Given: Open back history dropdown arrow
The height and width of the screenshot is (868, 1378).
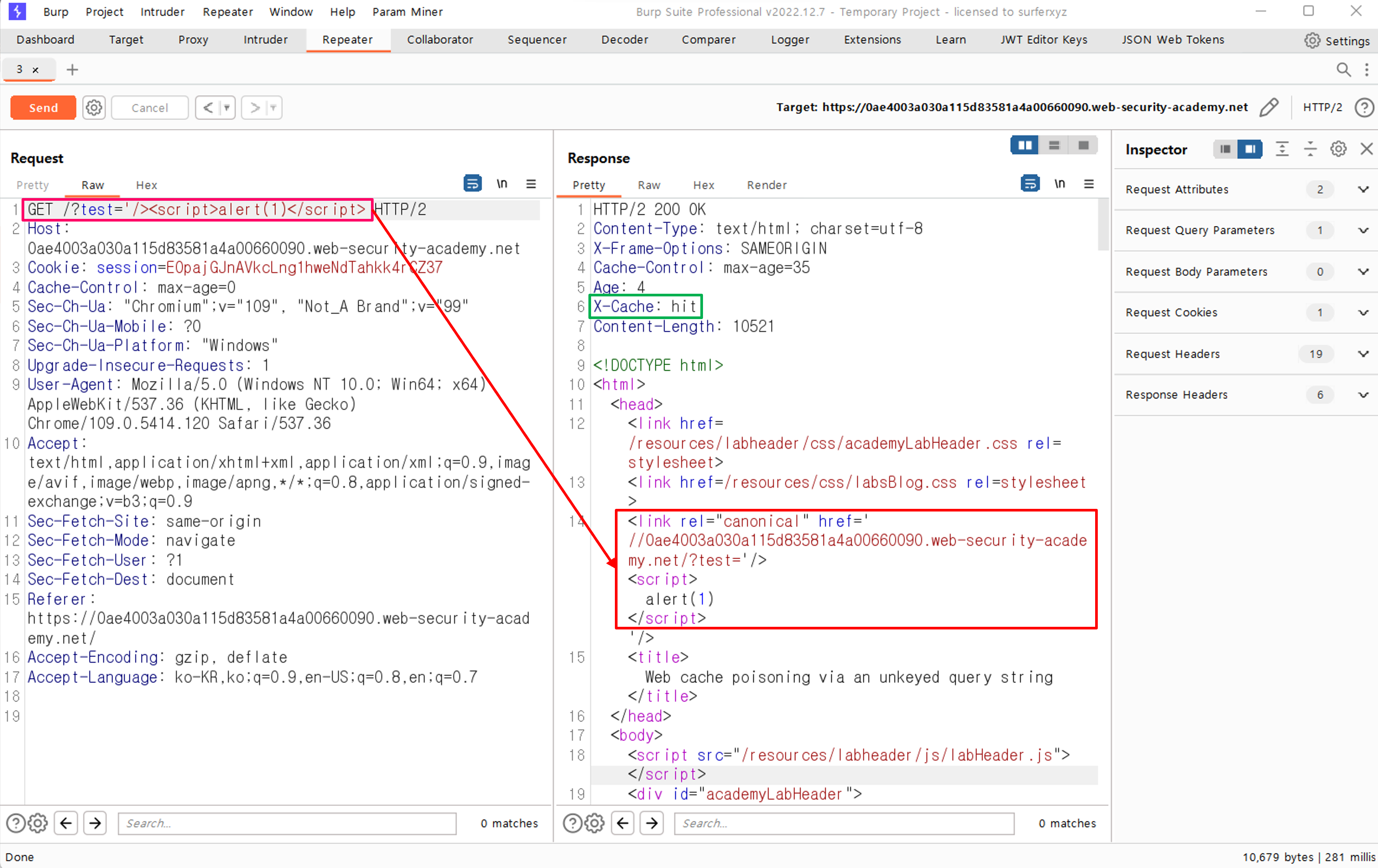Looking at the screenshot, I should click(x=227, y=108).
